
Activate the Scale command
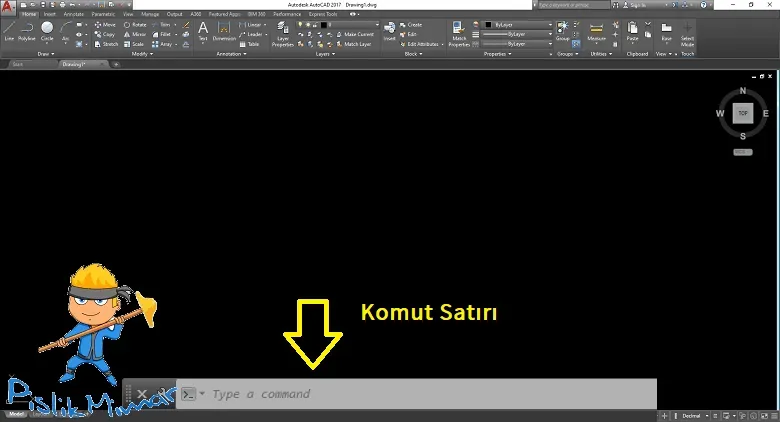pos(134,44)
